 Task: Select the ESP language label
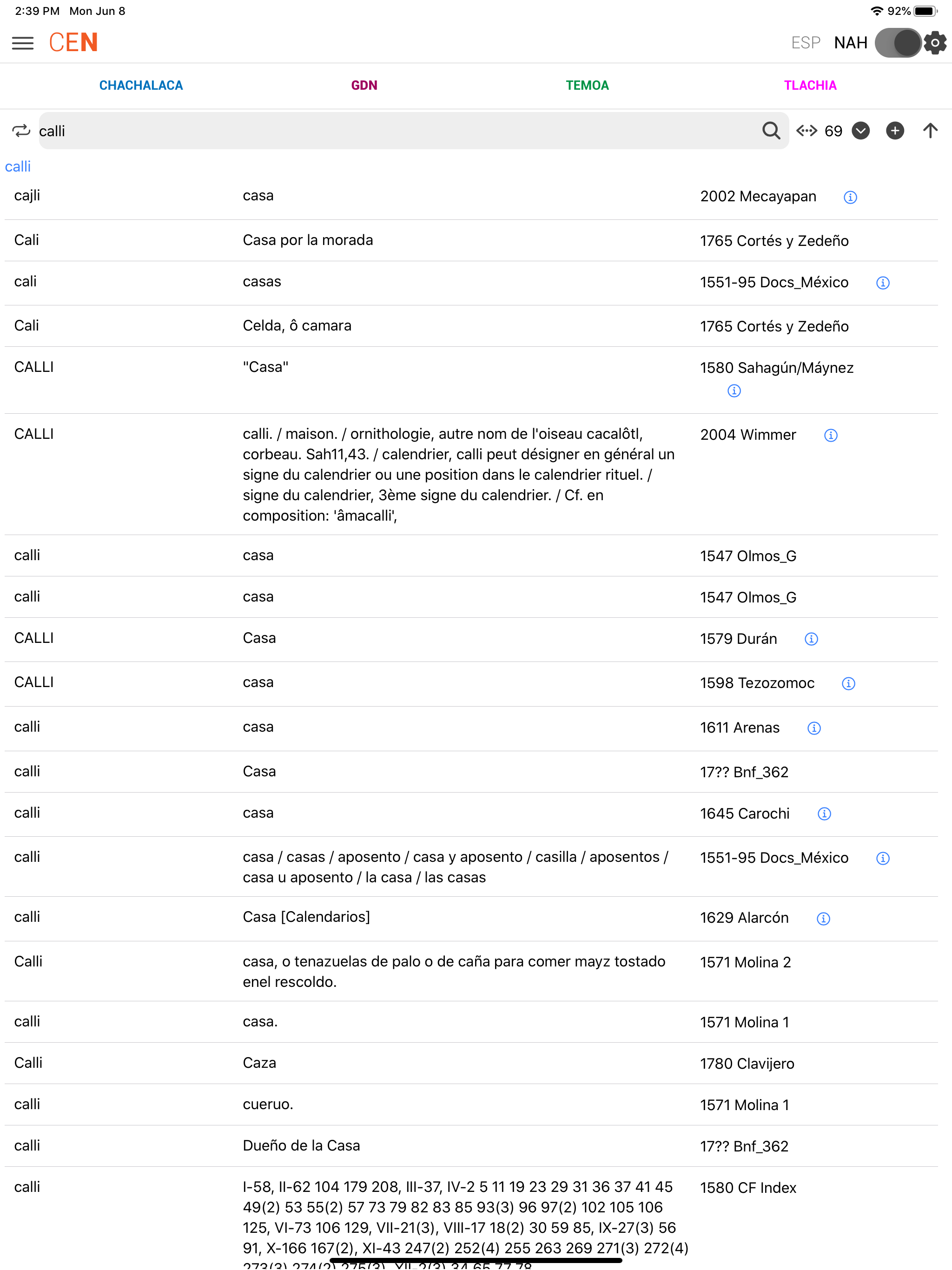pyautogui.click(x=806, y=43)
